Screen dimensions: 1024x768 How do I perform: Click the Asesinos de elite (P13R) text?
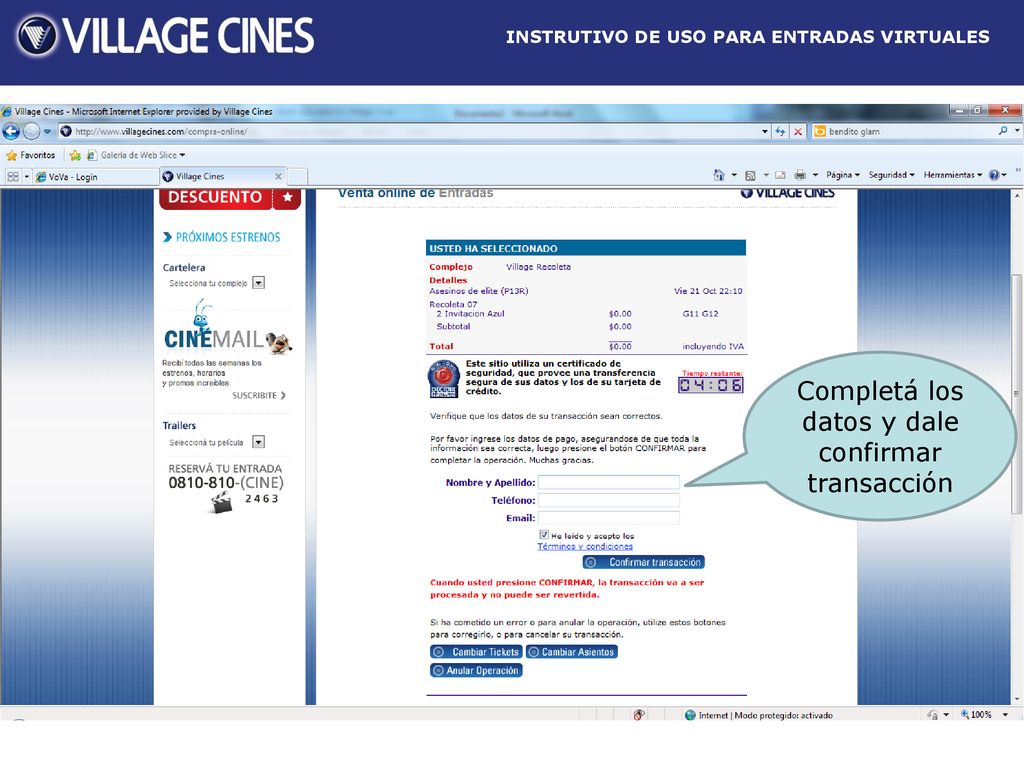coord(479,291)
